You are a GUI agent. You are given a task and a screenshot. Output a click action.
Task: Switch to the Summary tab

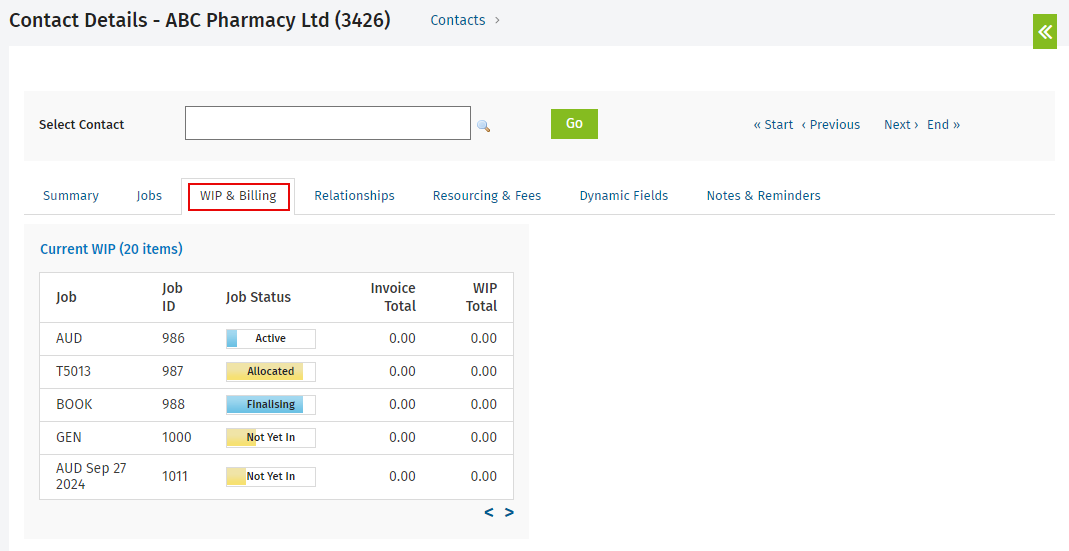point(71,196)
